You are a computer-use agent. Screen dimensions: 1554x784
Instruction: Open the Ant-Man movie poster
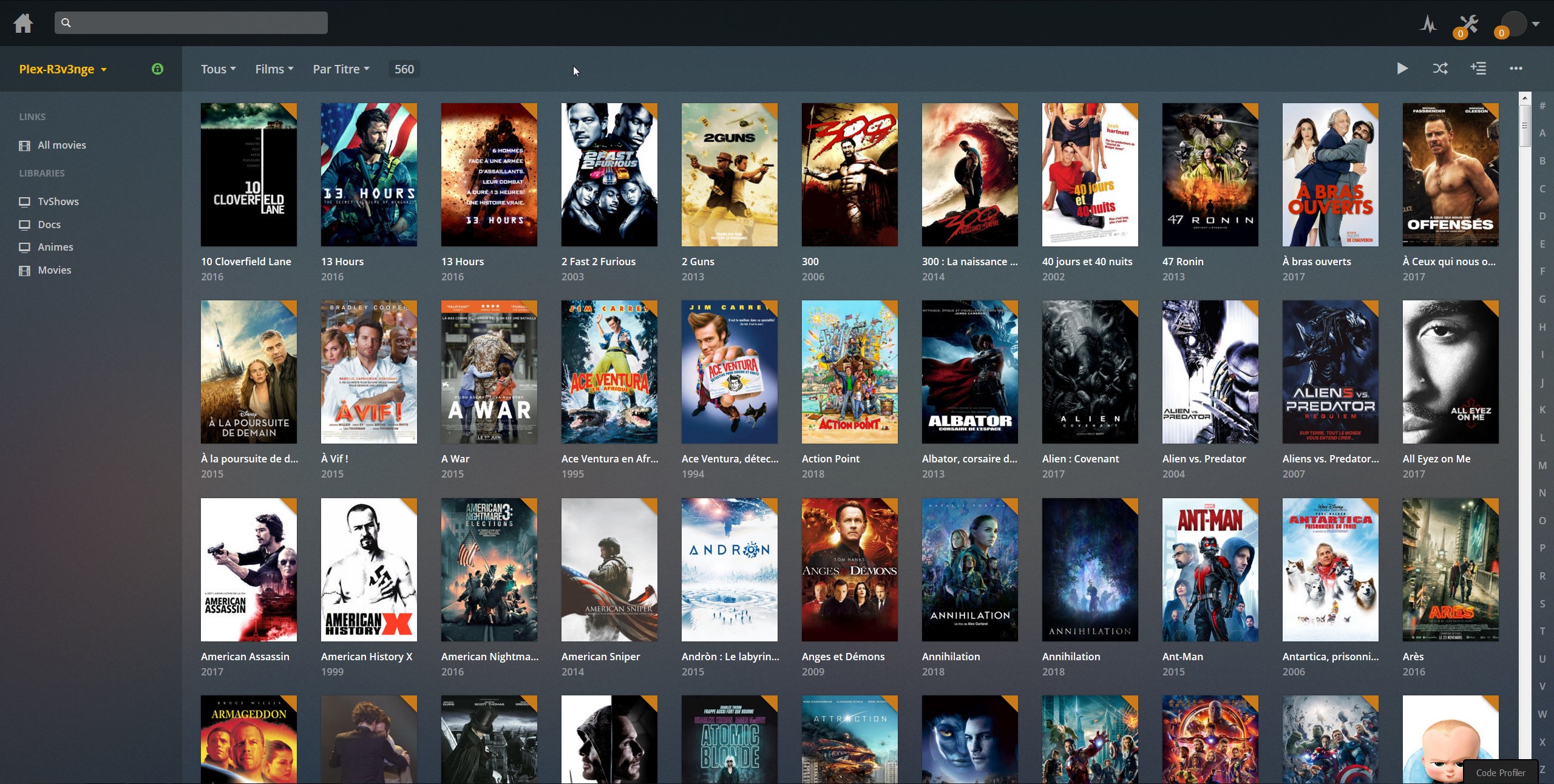[1210, 569]
